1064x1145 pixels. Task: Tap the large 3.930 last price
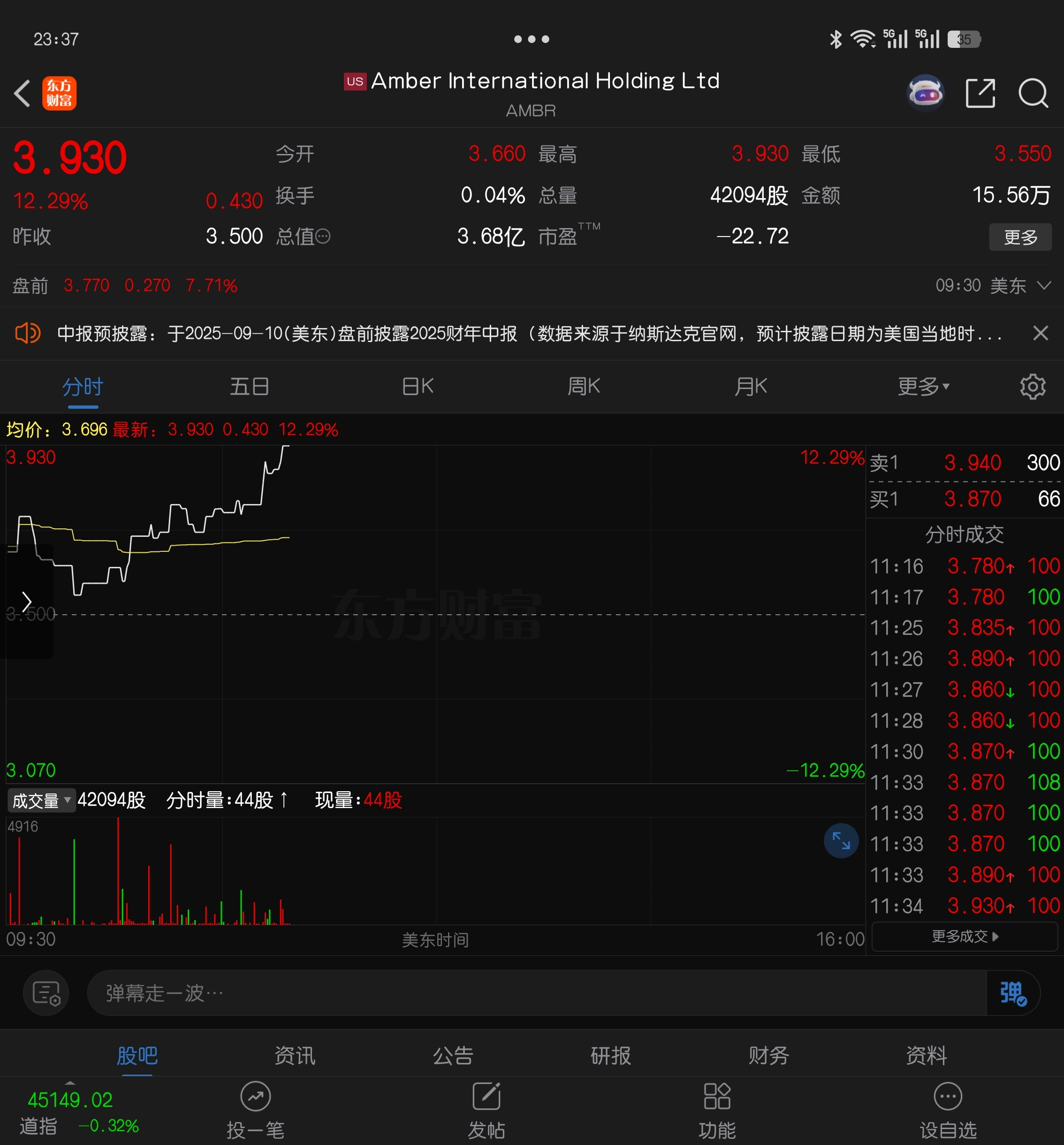69,158
